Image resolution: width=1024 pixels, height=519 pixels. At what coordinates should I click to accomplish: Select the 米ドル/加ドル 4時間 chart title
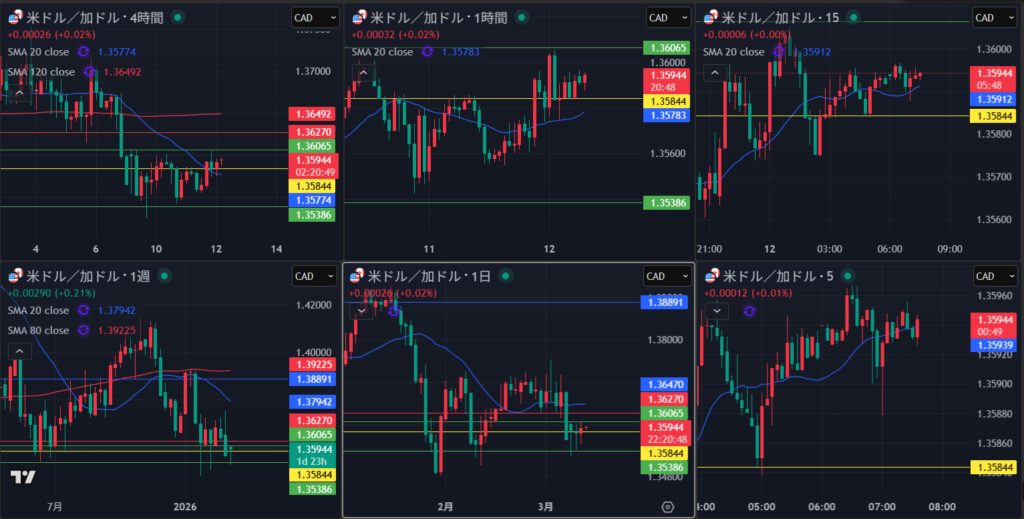pos(92,18)
